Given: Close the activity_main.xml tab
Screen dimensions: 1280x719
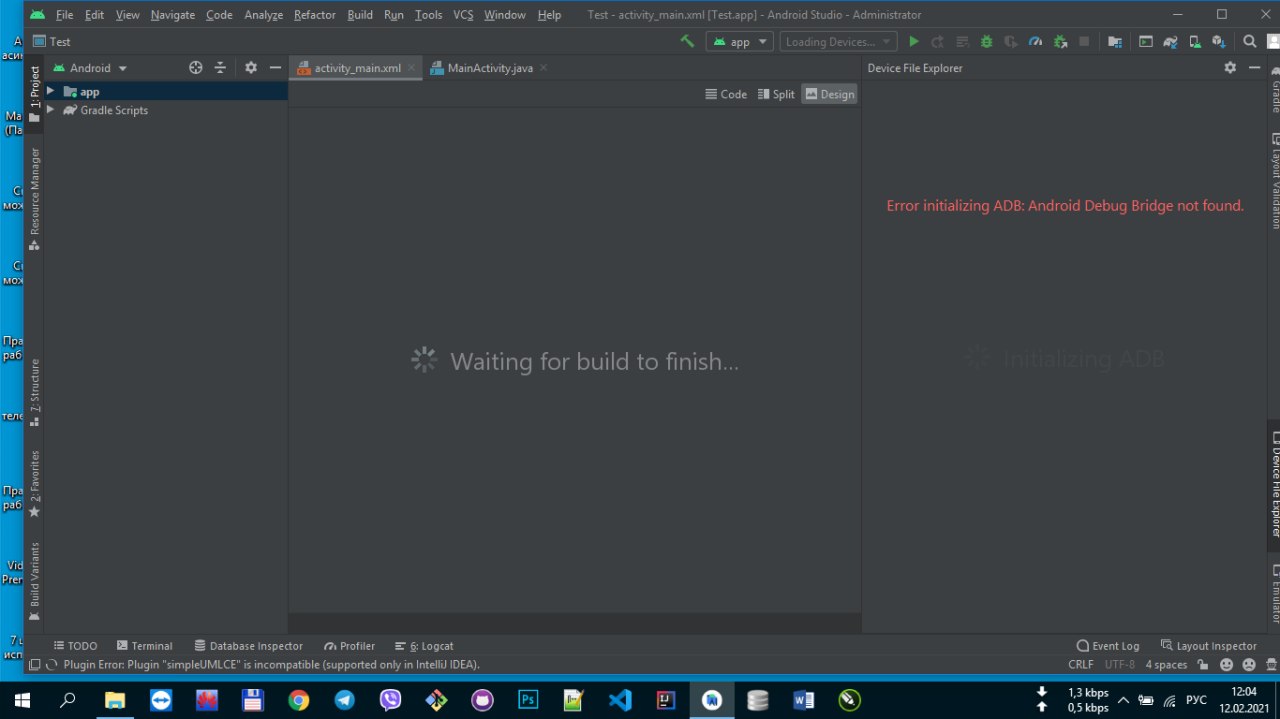Looking at the screenshot, I should (411, 68).
